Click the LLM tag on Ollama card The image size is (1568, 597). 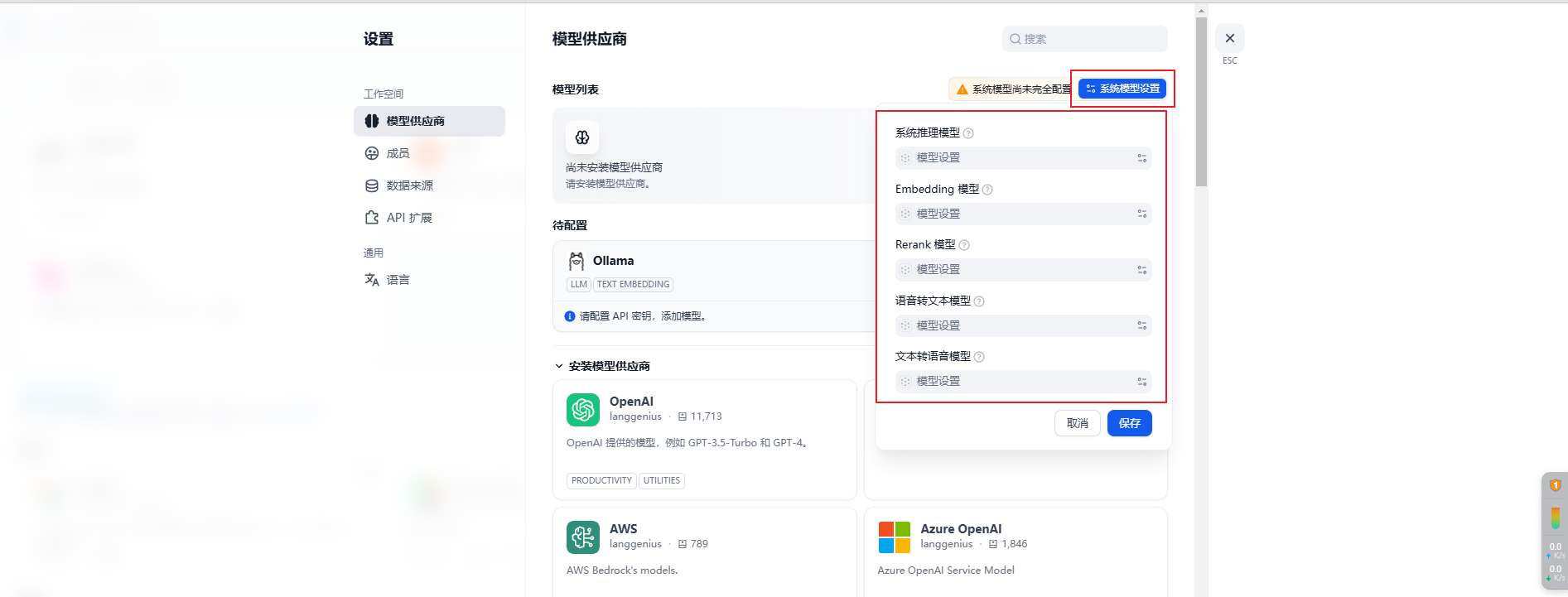579,285
